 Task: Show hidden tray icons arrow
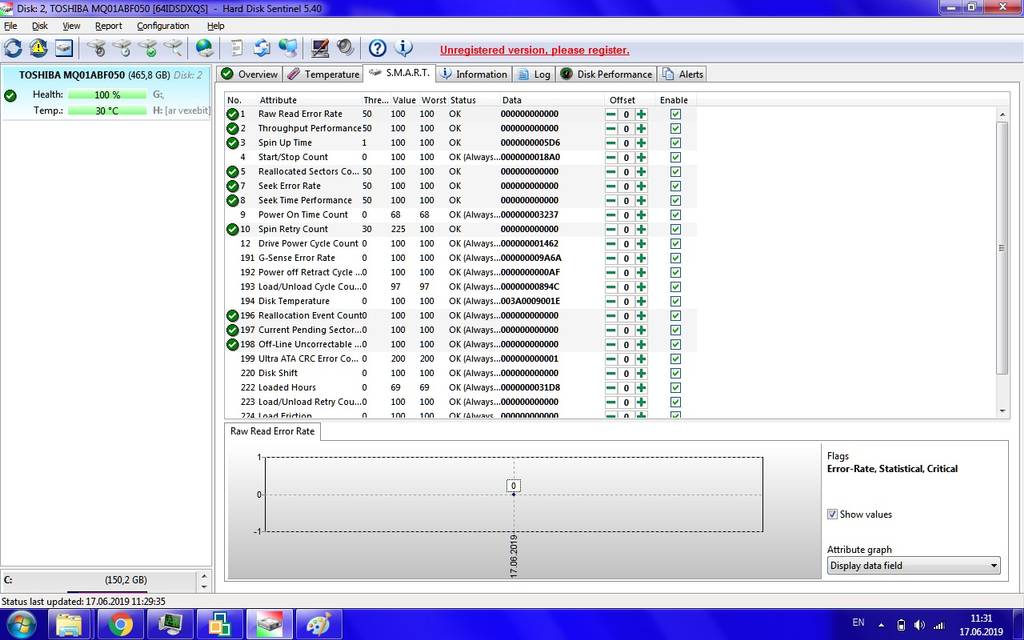[881, 625]
